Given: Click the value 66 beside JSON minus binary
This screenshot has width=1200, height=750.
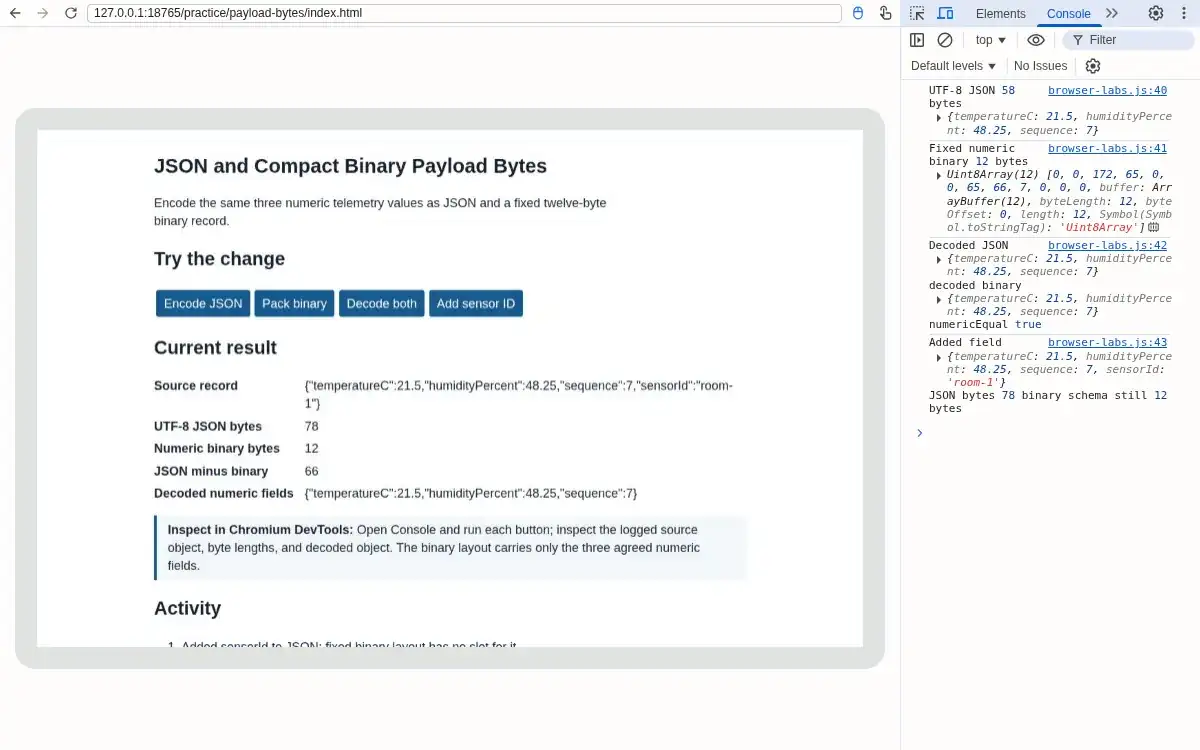Looking at the screenshot, I should point(312,471).
